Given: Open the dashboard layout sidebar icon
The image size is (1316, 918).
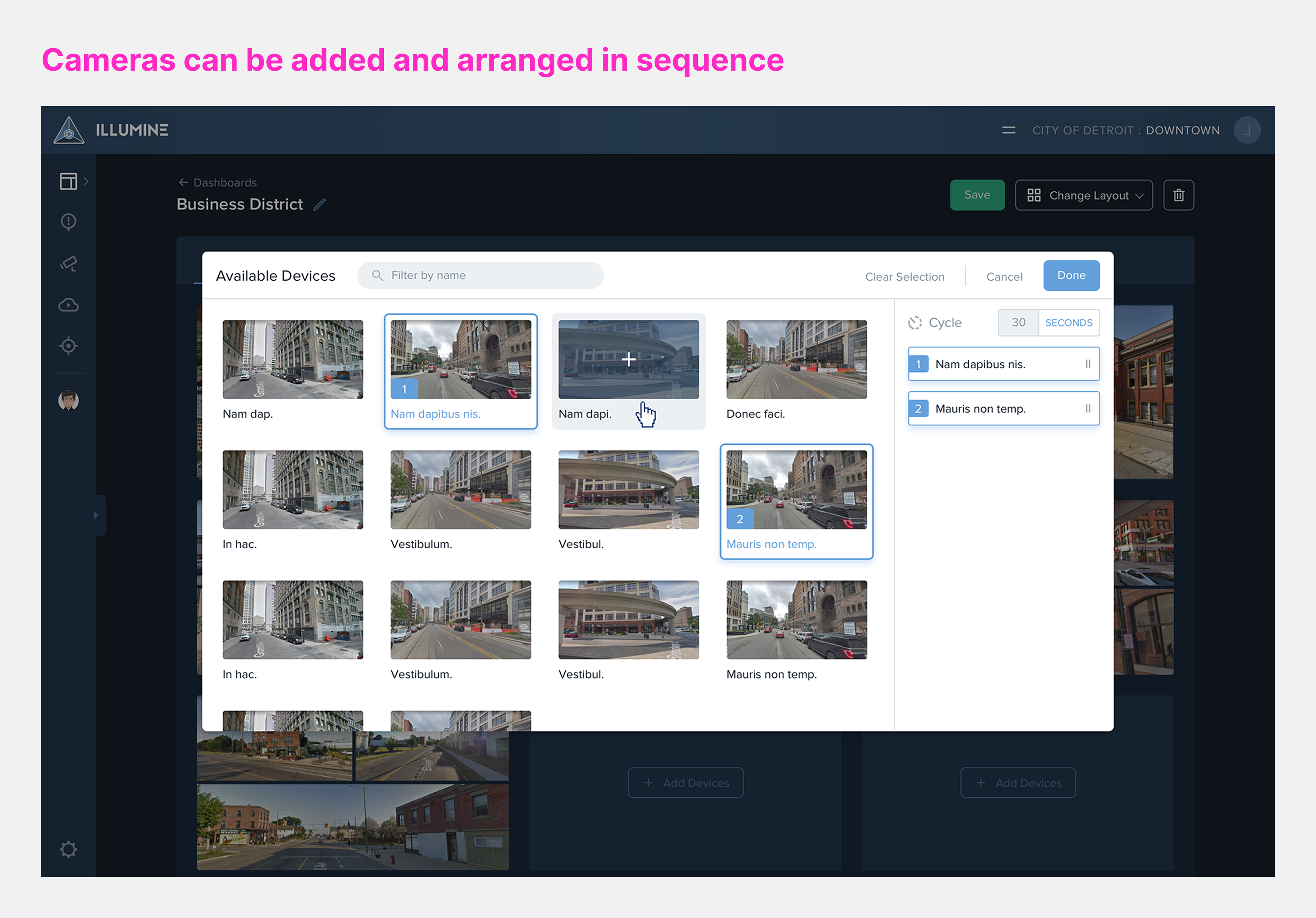Looking at the screenshot, I should (x=68, y=181).
